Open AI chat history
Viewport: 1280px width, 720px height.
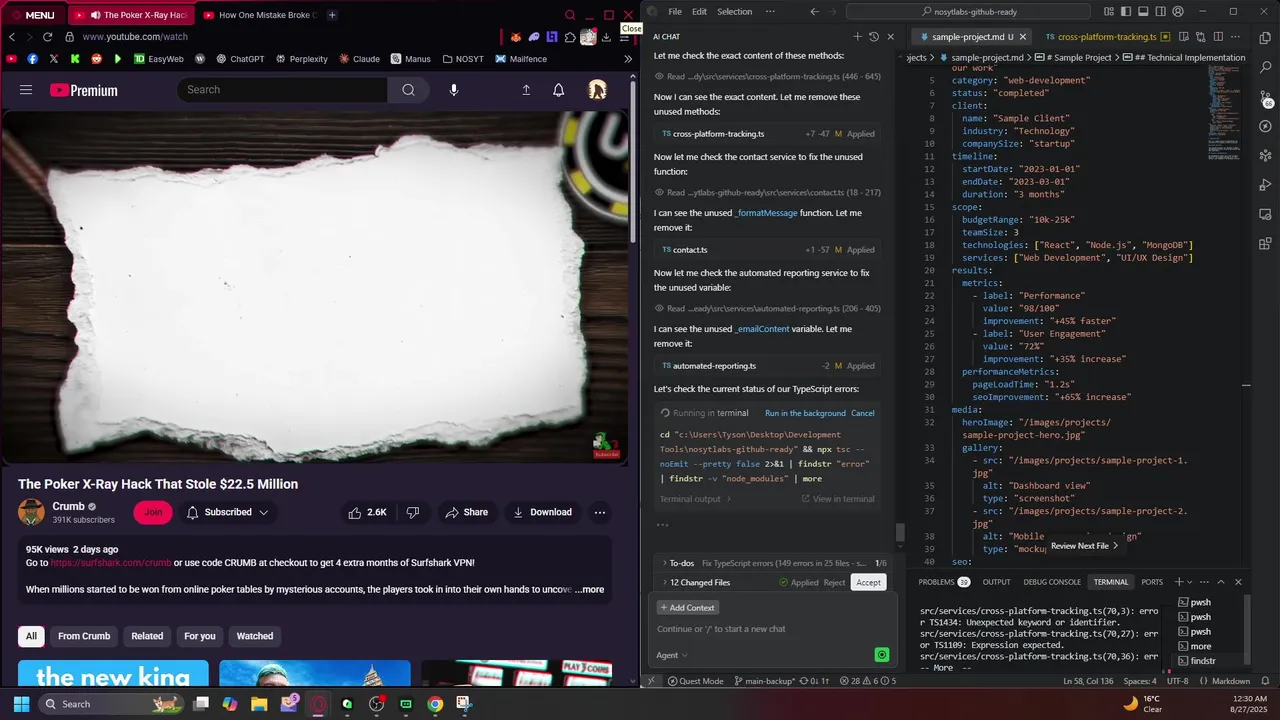pyautogui.click(x=873, y=37)
